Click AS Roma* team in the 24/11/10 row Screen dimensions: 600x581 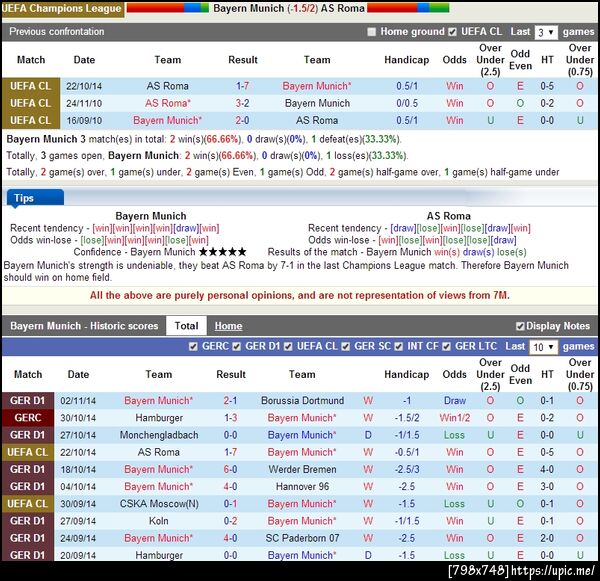click(168, 103)
